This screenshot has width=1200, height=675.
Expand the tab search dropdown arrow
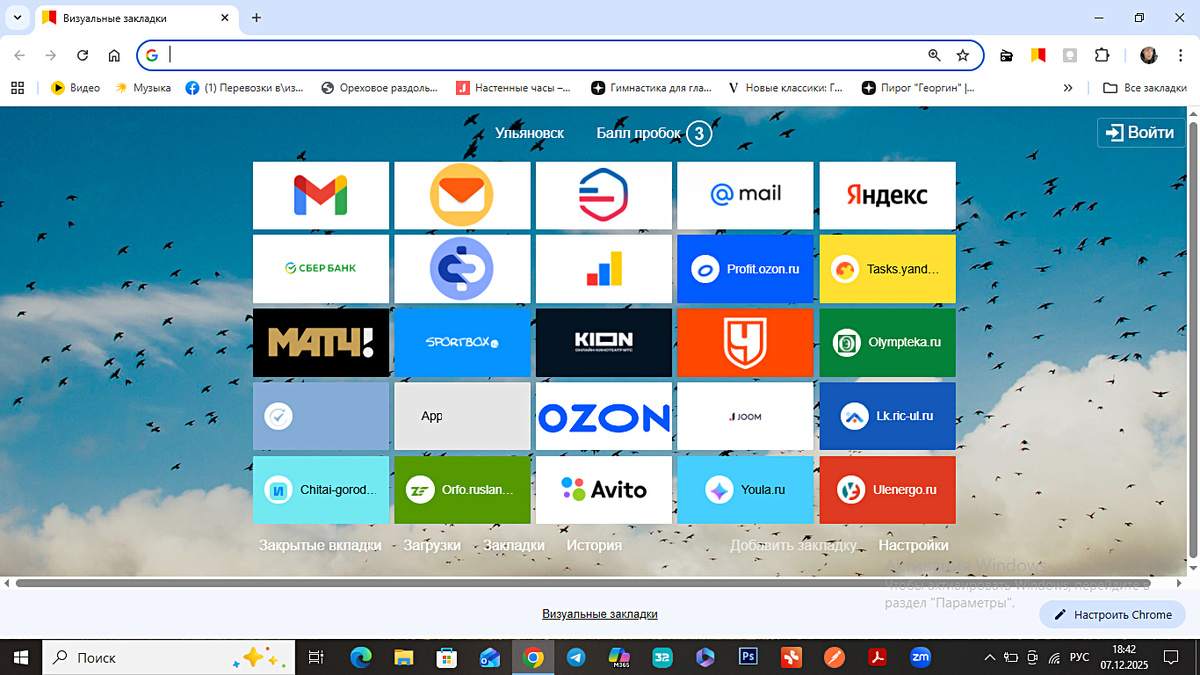(18, 18)
